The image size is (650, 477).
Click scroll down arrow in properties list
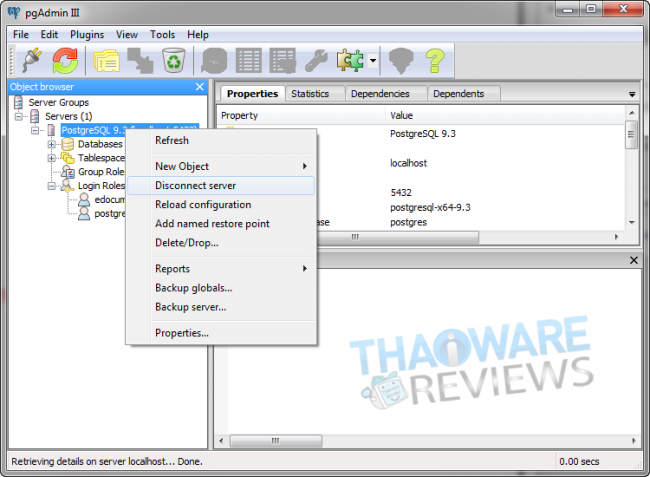pos(631,223)
